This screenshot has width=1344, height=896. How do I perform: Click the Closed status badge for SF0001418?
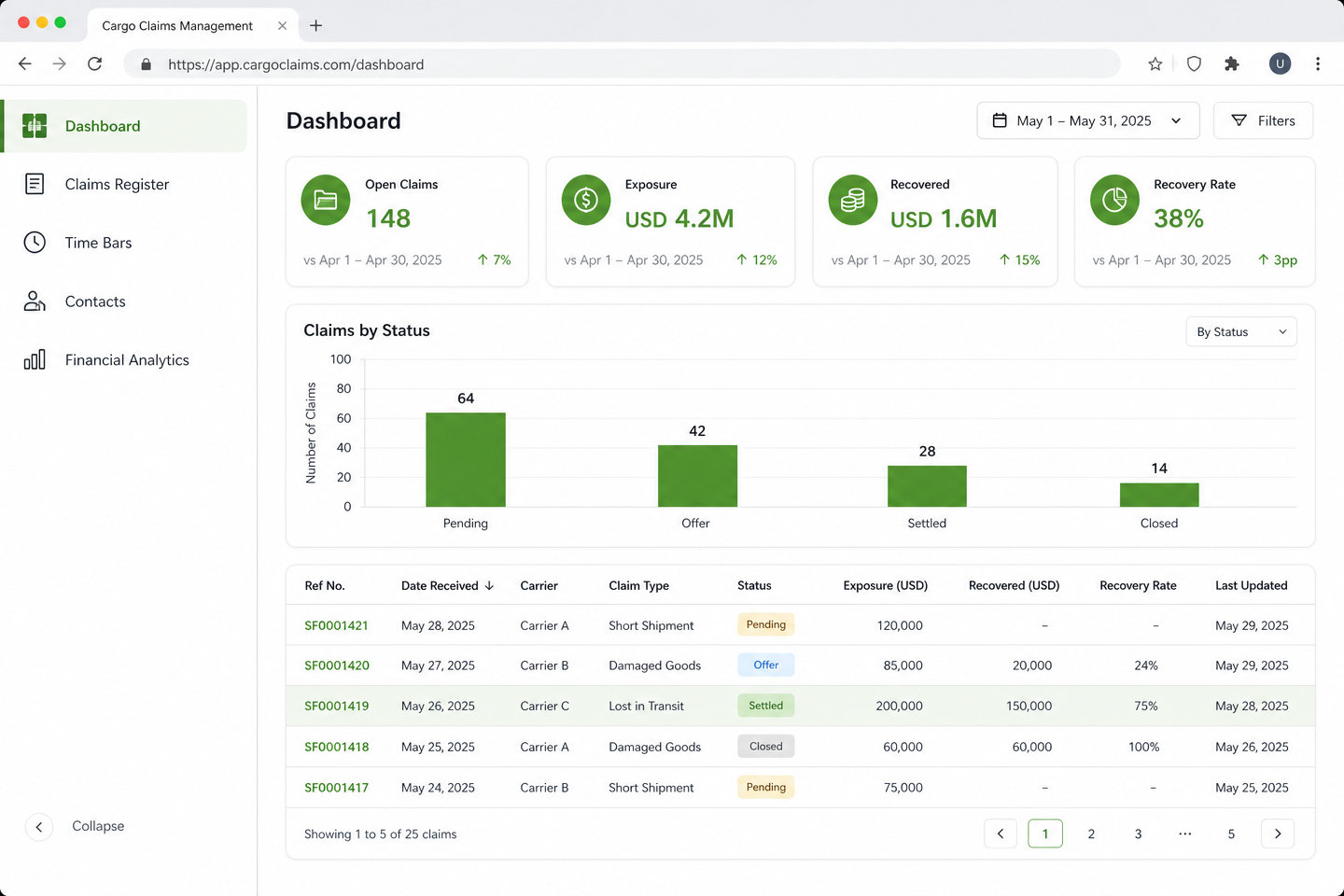[x=765, y=746]
